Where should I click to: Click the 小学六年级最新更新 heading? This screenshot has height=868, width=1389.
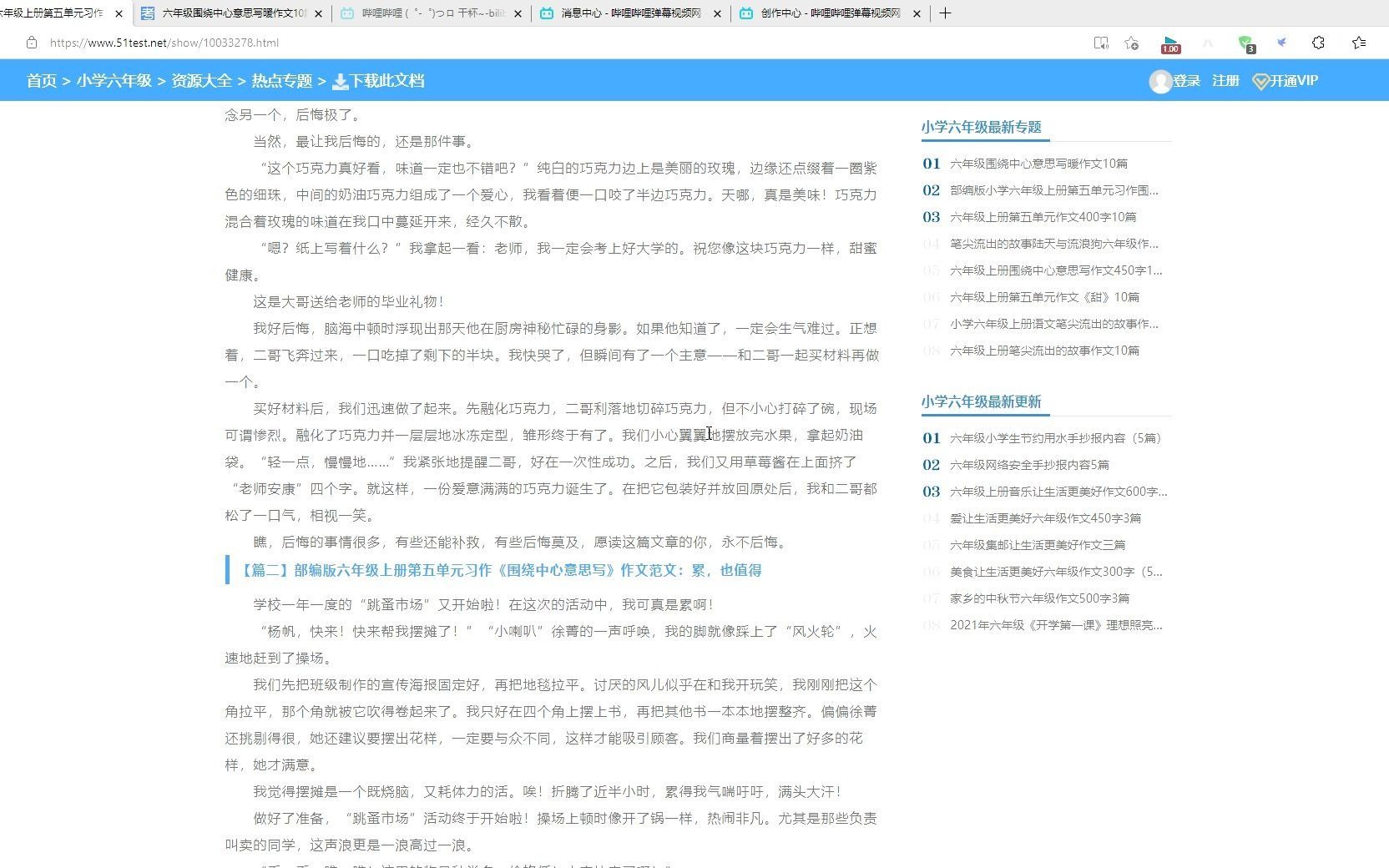click(981, 401)
